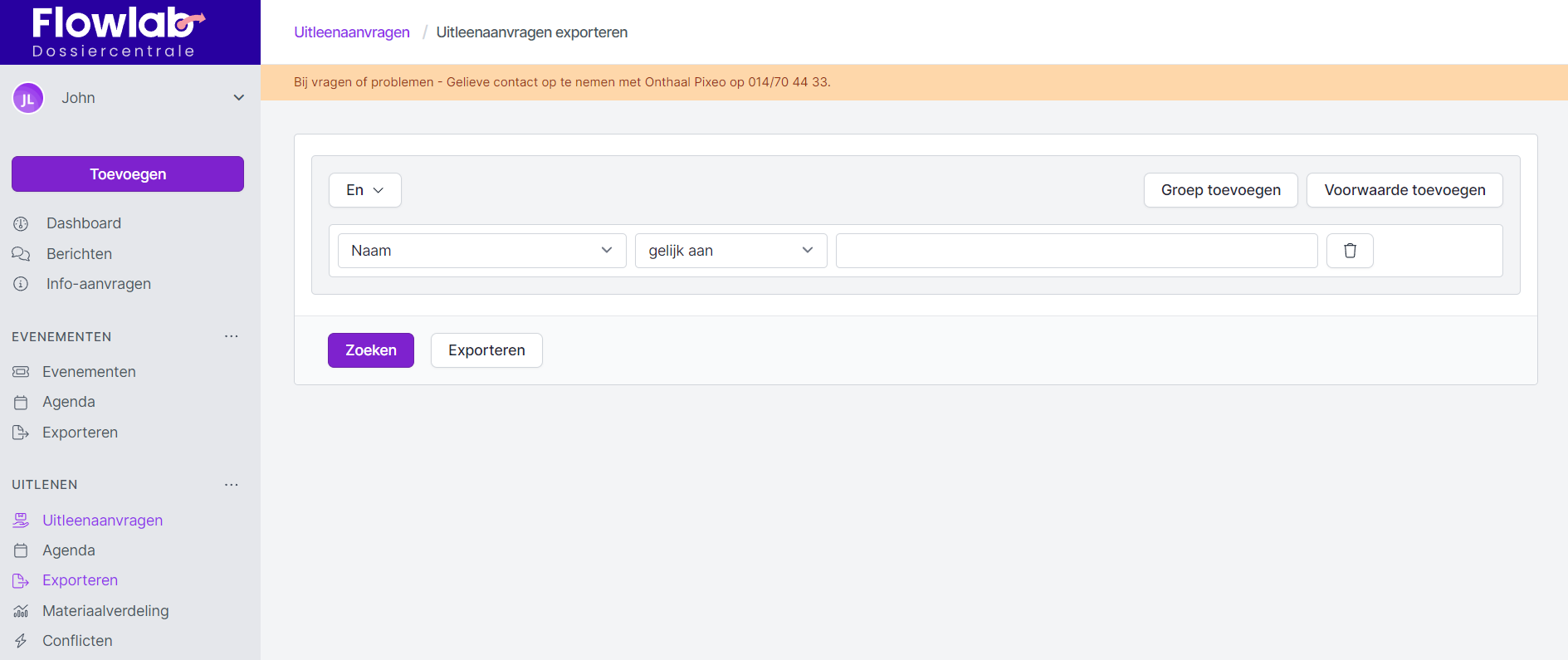
Task: Click the Conflicten lightning bolt icon
Action: pos(21,641)
